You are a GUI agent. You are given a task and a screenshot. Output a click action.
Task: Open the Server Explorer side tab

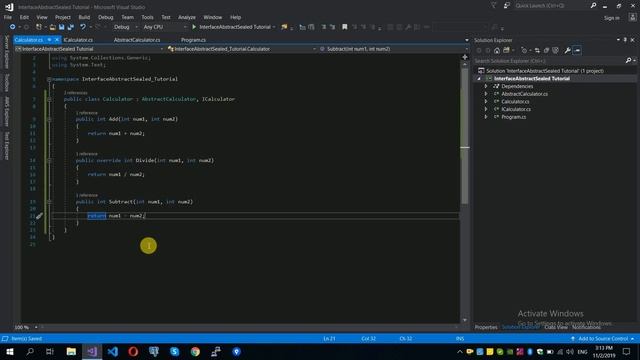(x=7, y=52)
